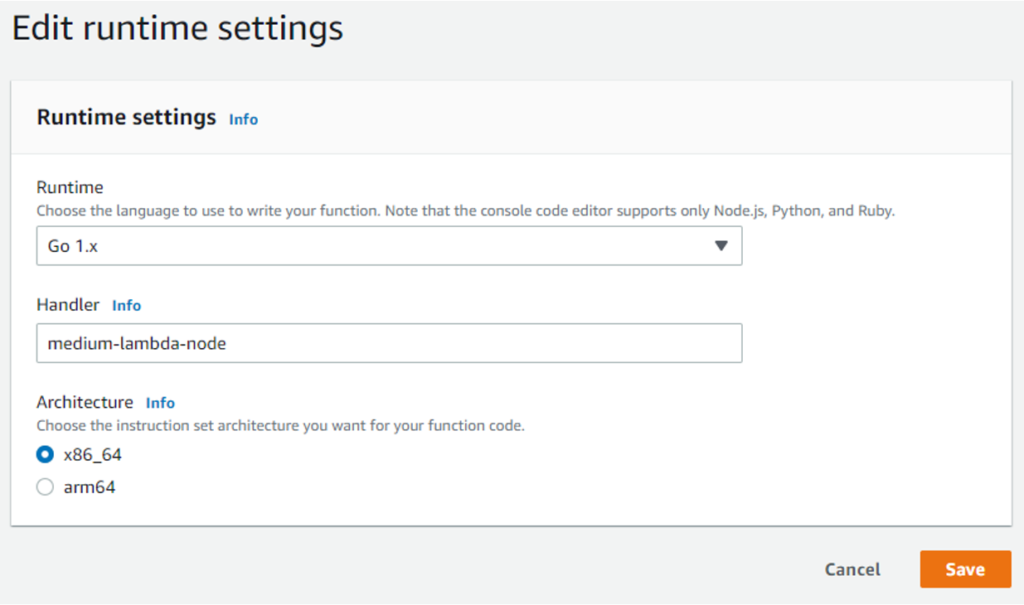Select the arm64 architecture radio button
This screenshot has width=1024, height=605.
[x=45, y=487]
